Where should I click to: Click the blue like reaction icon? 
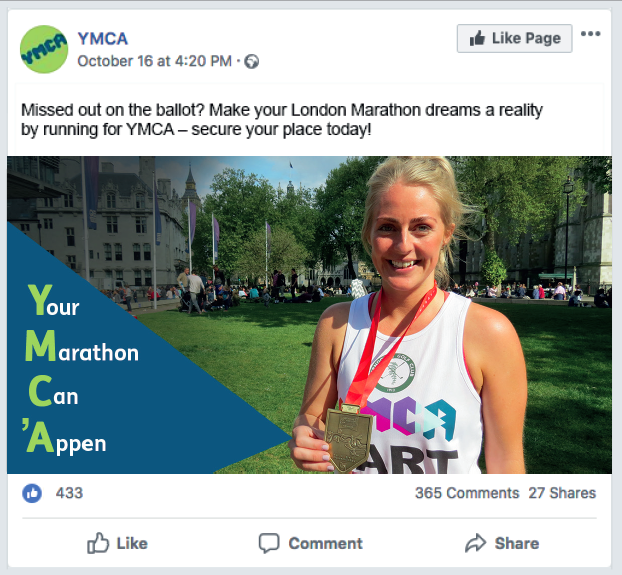click(32, 493)
